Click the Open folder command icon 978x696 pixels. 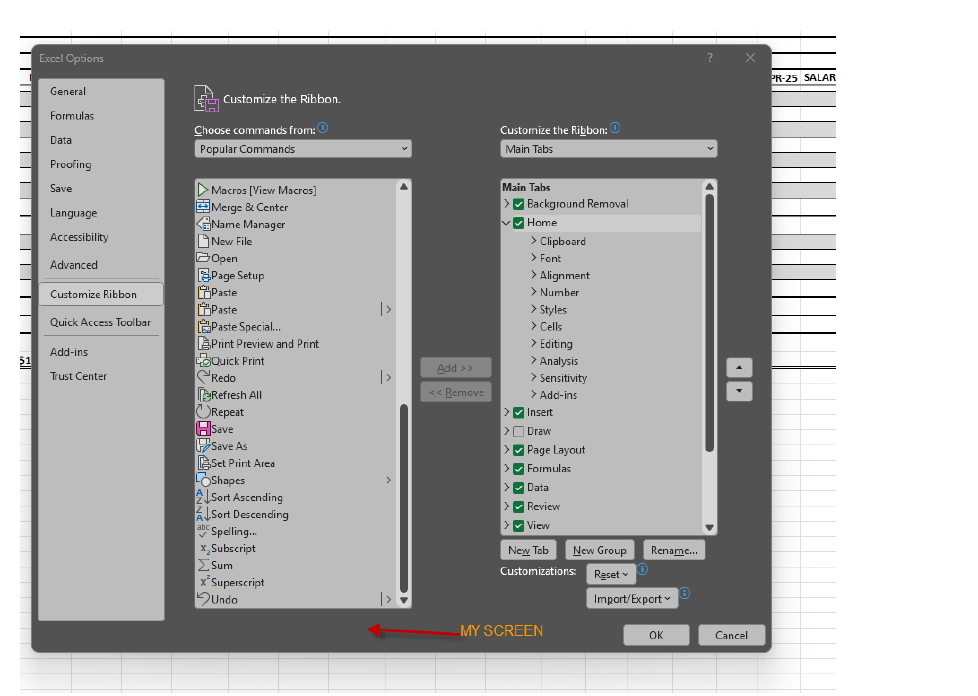point(203,257)
